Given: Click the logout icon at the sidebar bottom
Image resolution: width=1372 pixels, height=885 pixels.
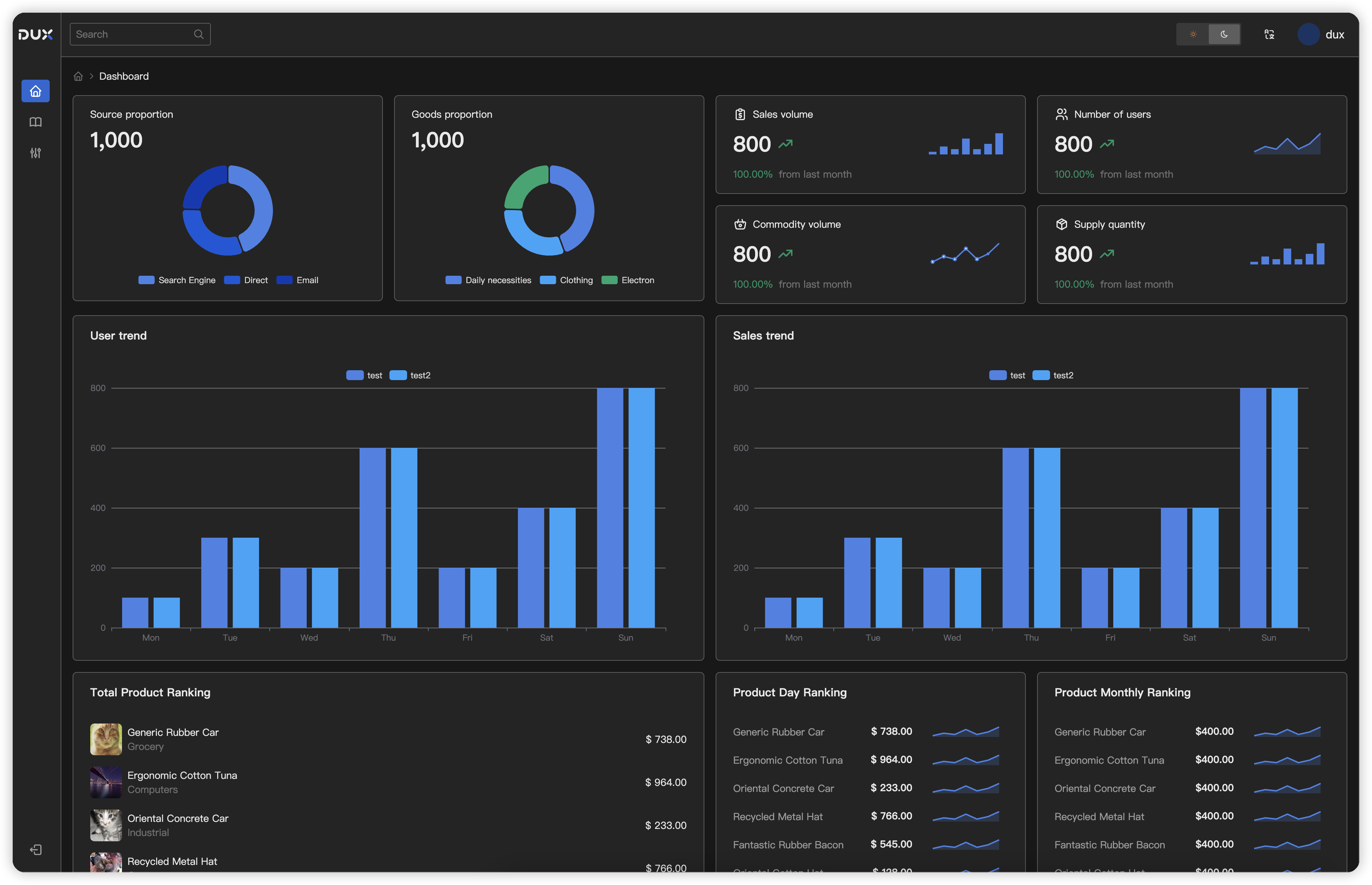Looking at the screenshot, I should pyautogui.click(x=36, y=849).
